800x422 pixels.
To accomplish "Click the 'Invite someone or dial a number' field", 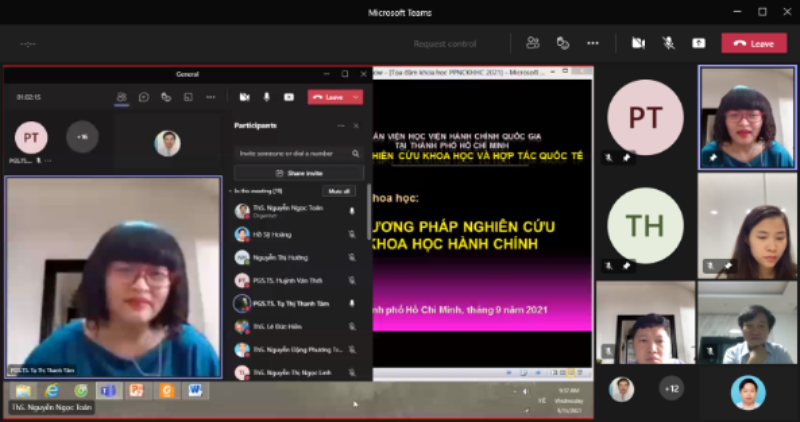I will [x=290, y=154].
